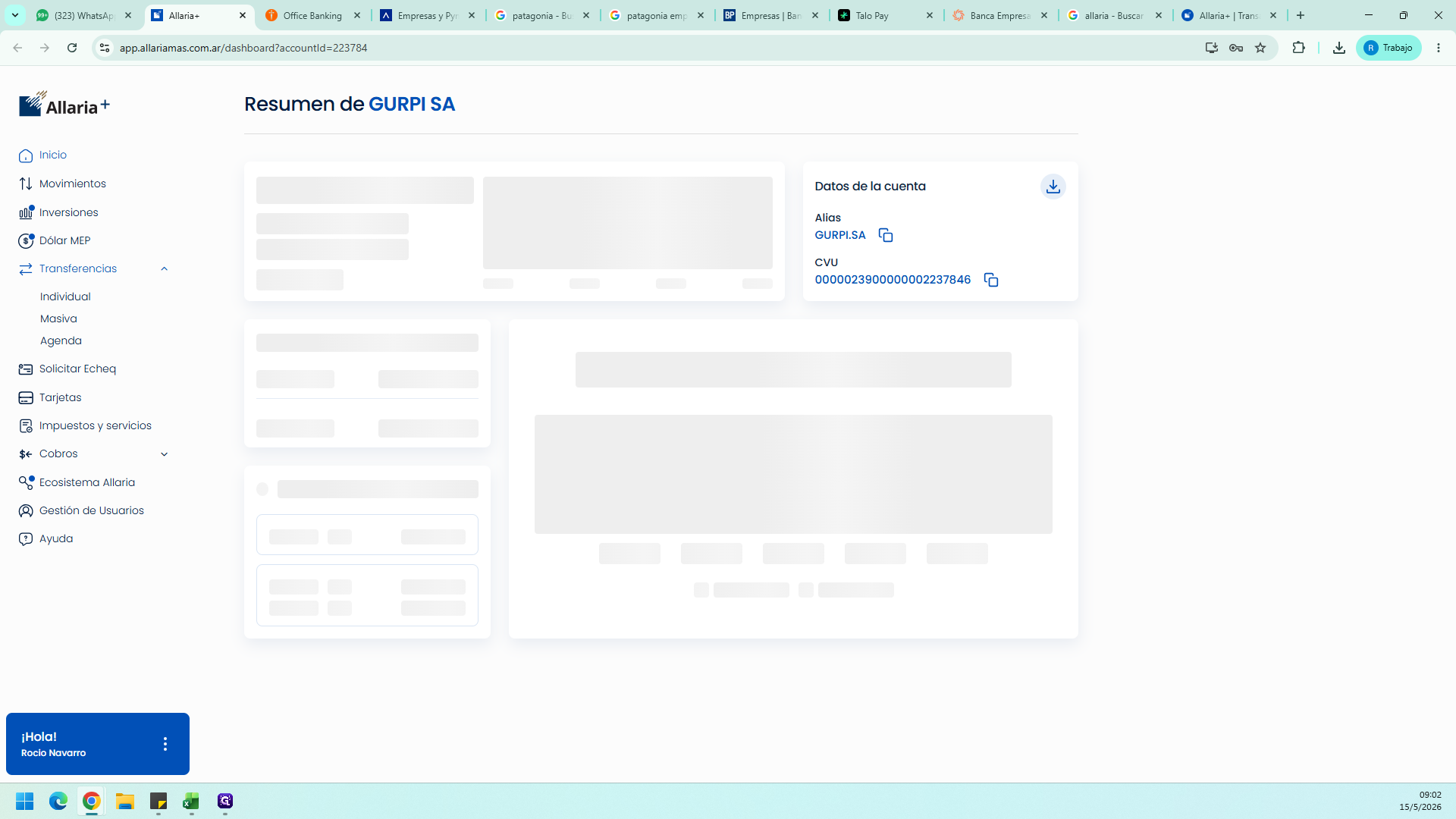1456x819 pixels.
Task: Click the Gestión de Usuarios icon
Action: 26,510
